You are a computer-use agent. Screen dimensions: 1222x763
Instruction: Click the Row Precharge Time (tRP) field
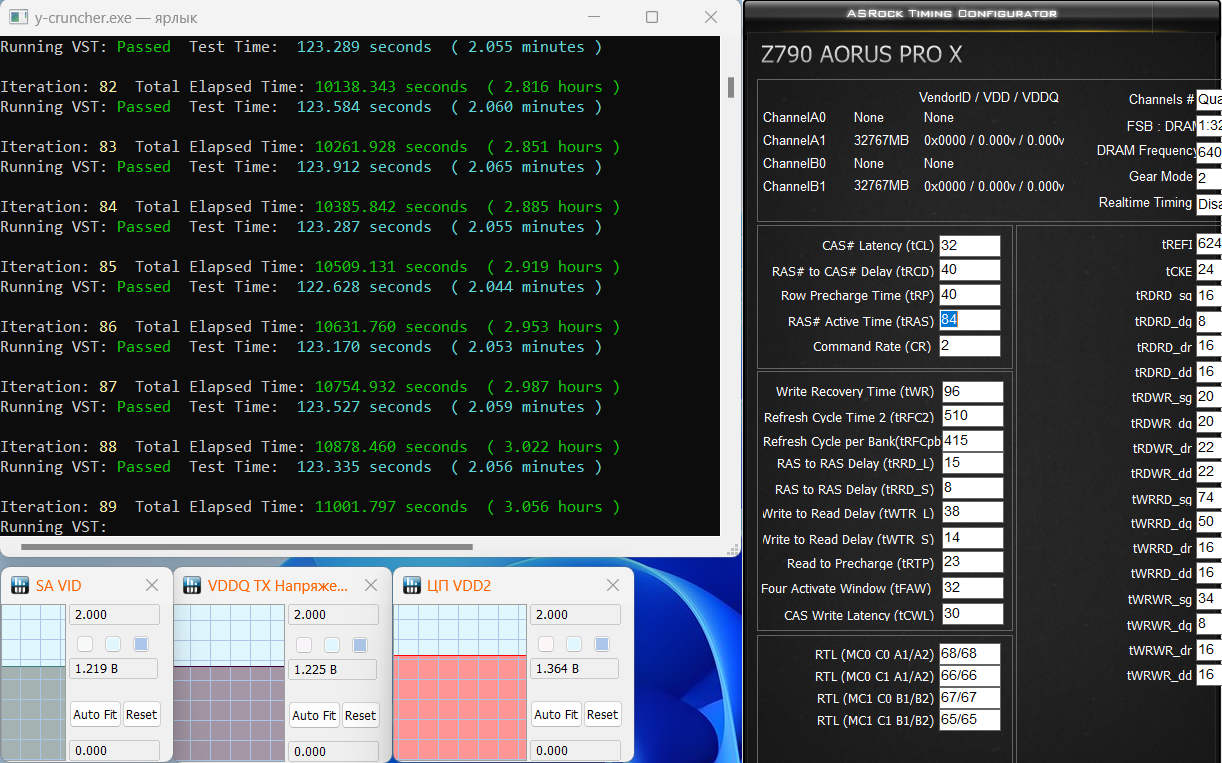969,295
